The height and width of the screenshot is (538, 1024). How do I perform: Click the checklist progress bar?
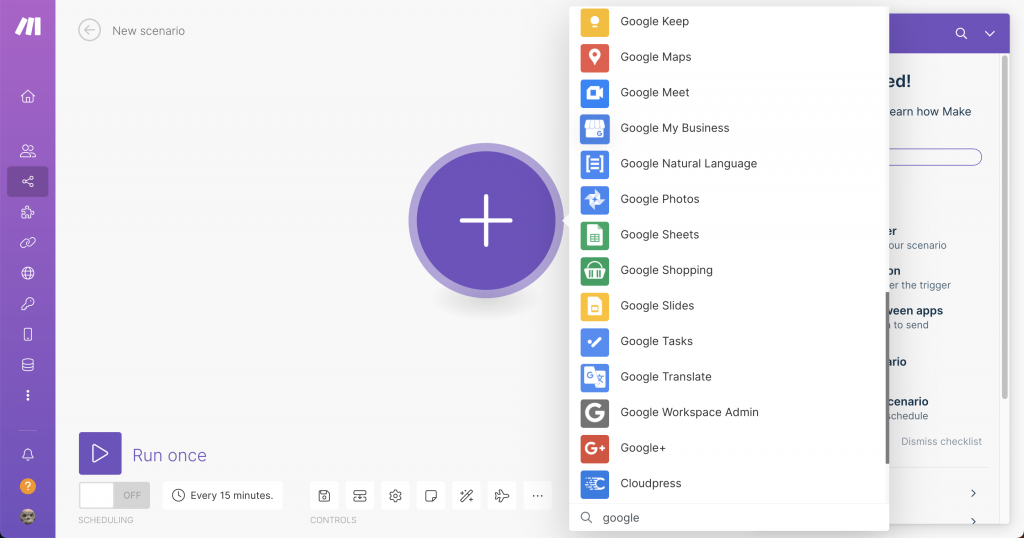(x=935, y=157)
